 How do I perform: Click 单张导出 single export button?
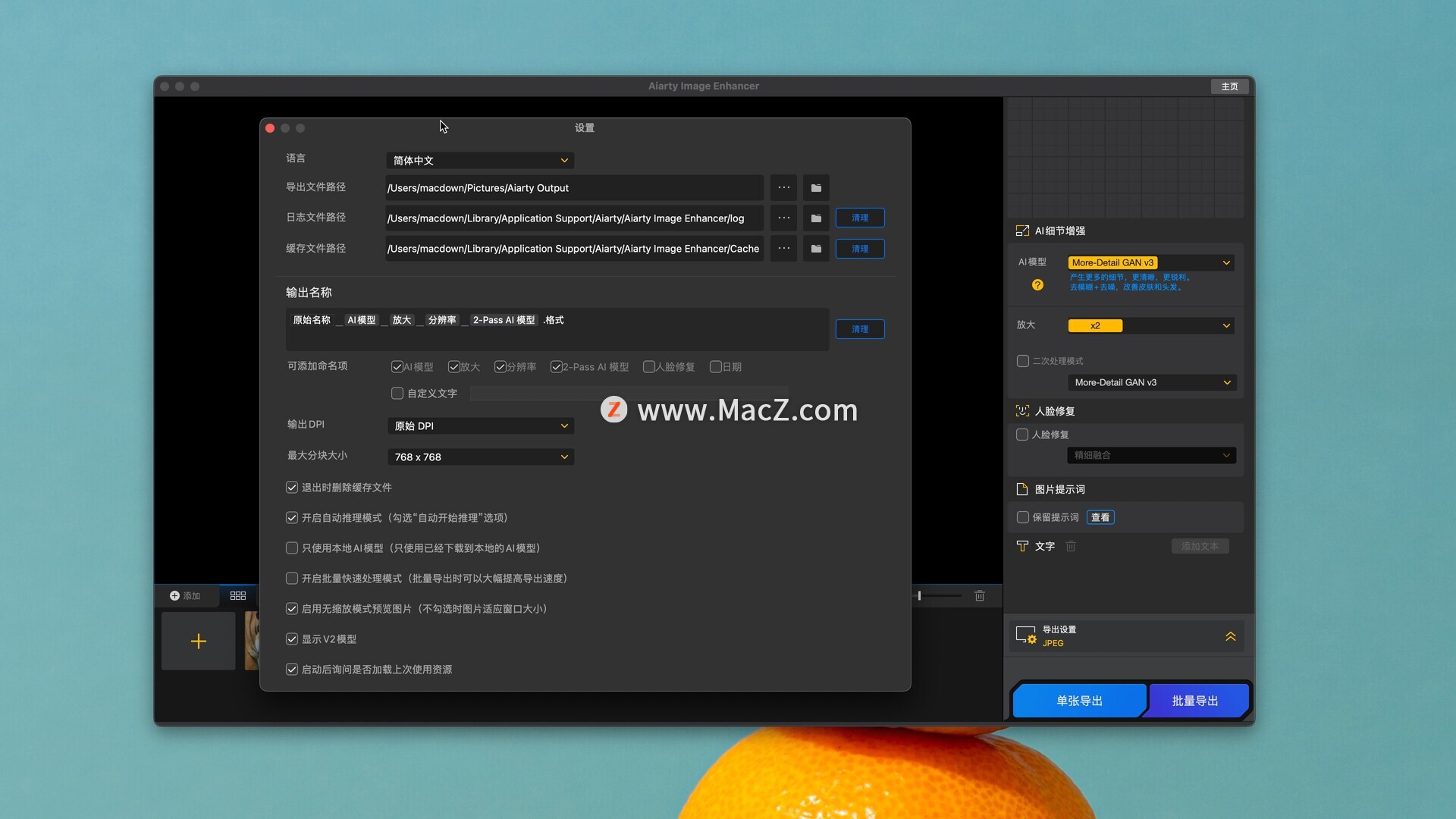(x=1079, y=701)
